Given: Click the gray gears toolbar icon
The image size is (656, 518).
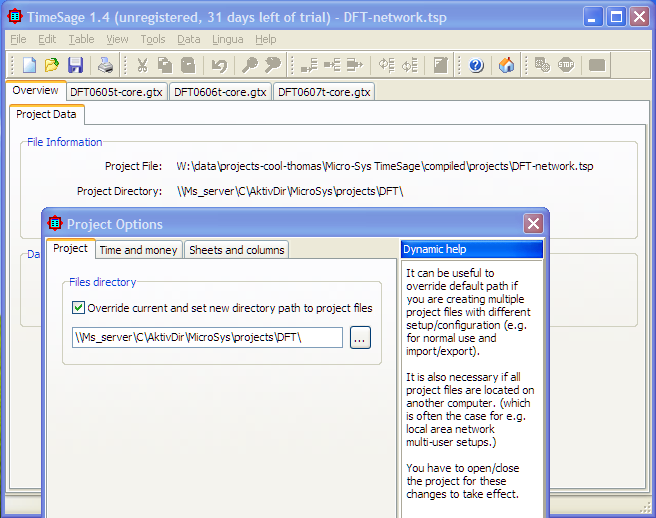Looking at the screenshot, I should tap(543, 65).
